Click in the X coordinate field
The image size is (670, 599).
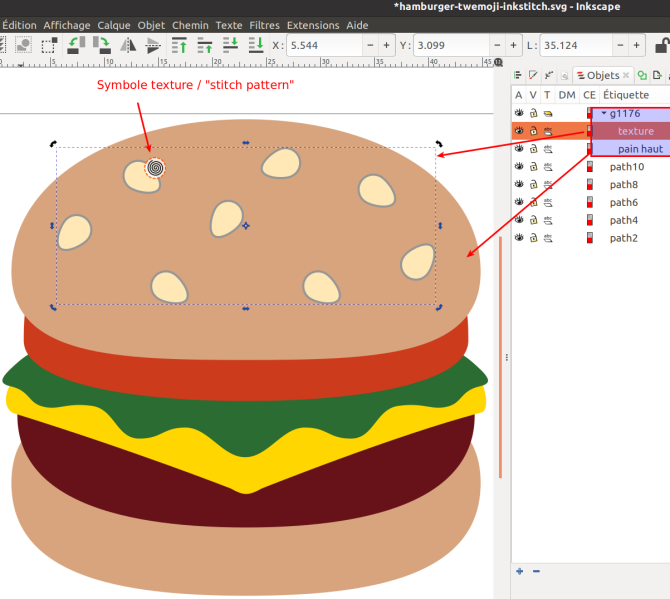[x=325, y=45]
